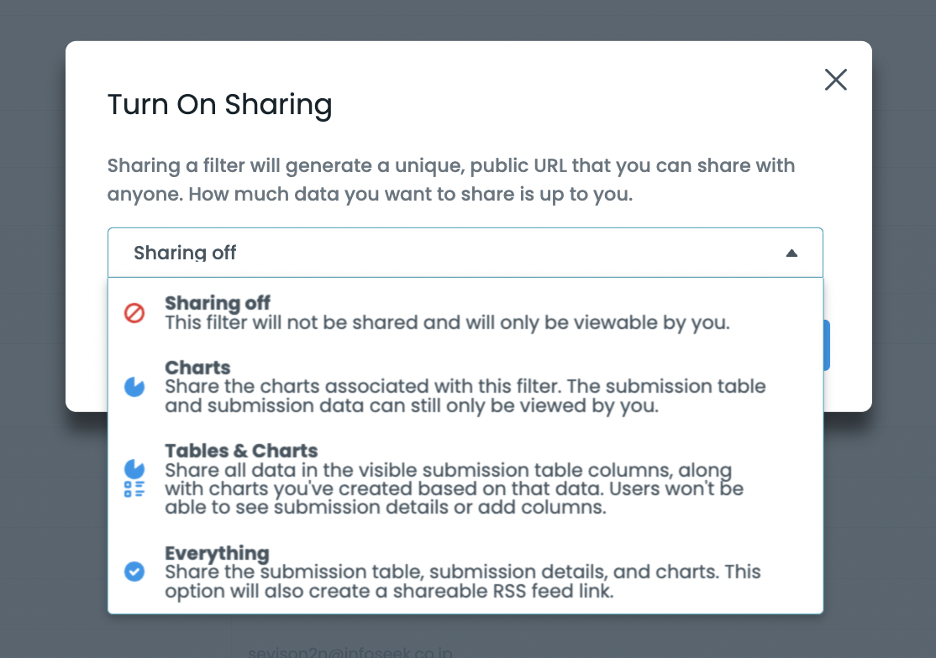This screenshot has width=936, height=658.
Task: Click the blue checkmark icon beside Everything
Action: pos(134,571)
